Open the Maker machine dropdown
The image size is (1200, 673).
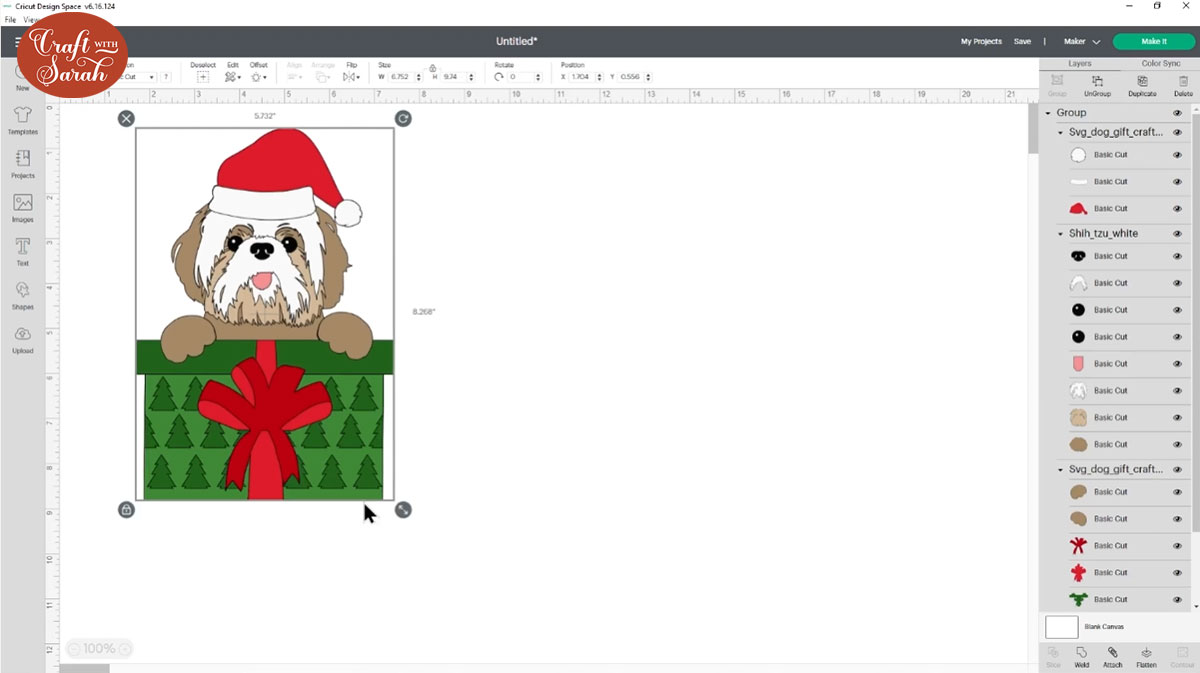click(1081, 42)
